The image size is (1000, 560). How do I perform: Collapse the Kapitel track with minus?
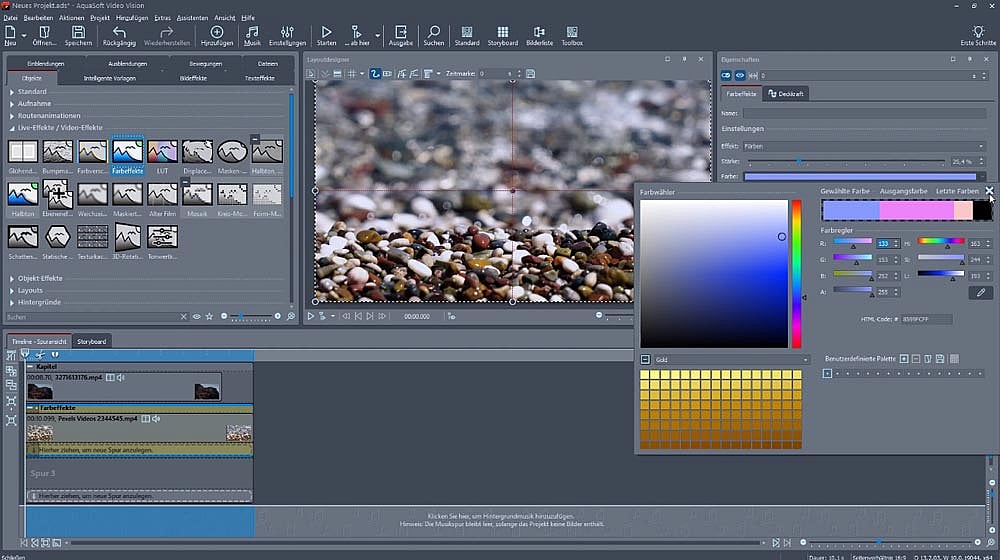[x=30, y=367]
